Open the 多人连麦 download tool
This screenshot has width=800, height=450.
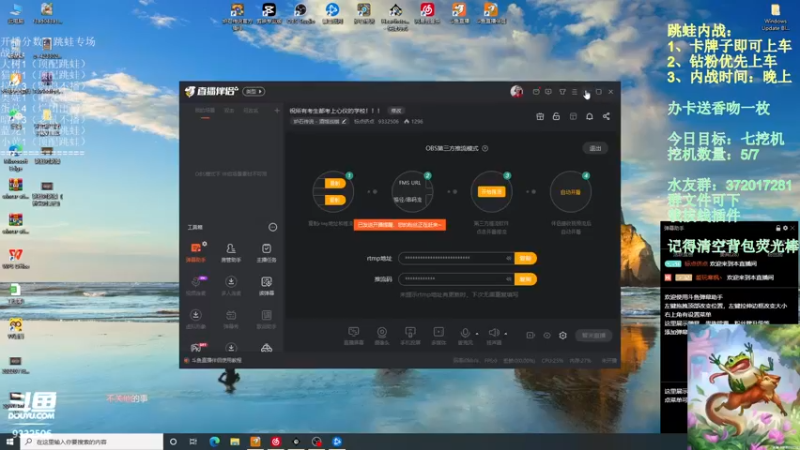pos(231,286)
